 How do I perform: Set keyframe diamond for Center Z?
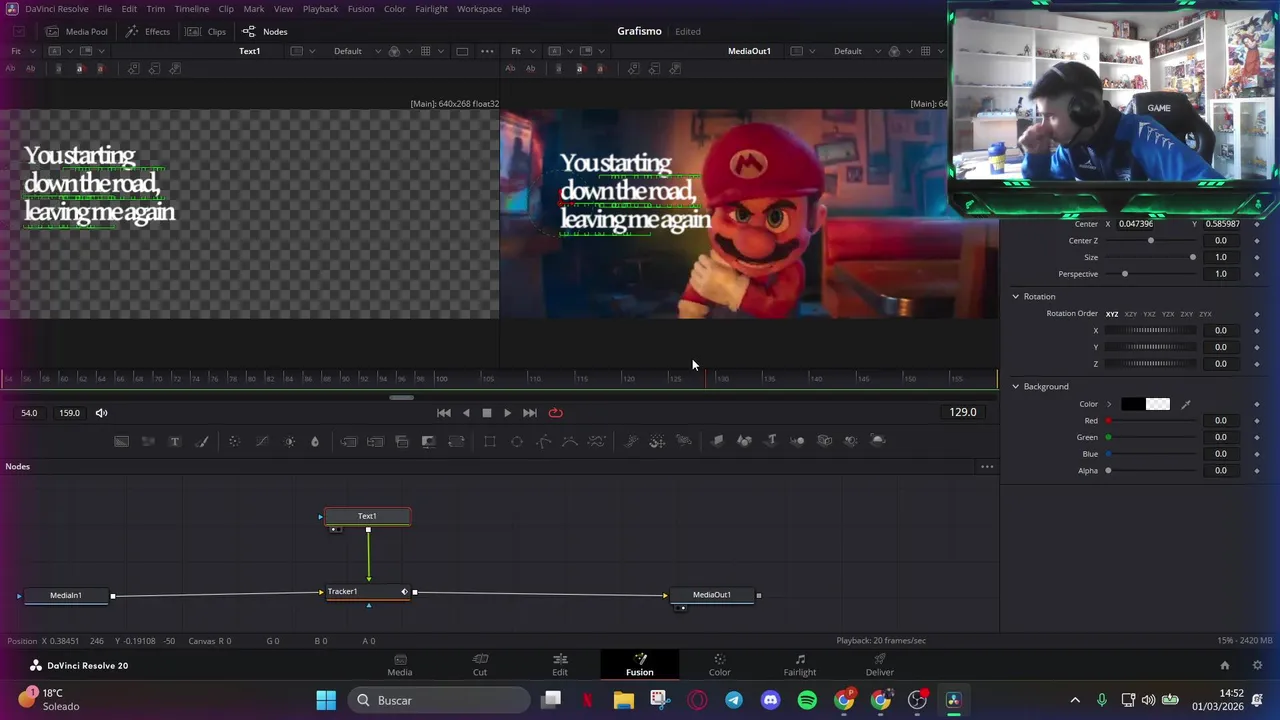coord(1257,241)
